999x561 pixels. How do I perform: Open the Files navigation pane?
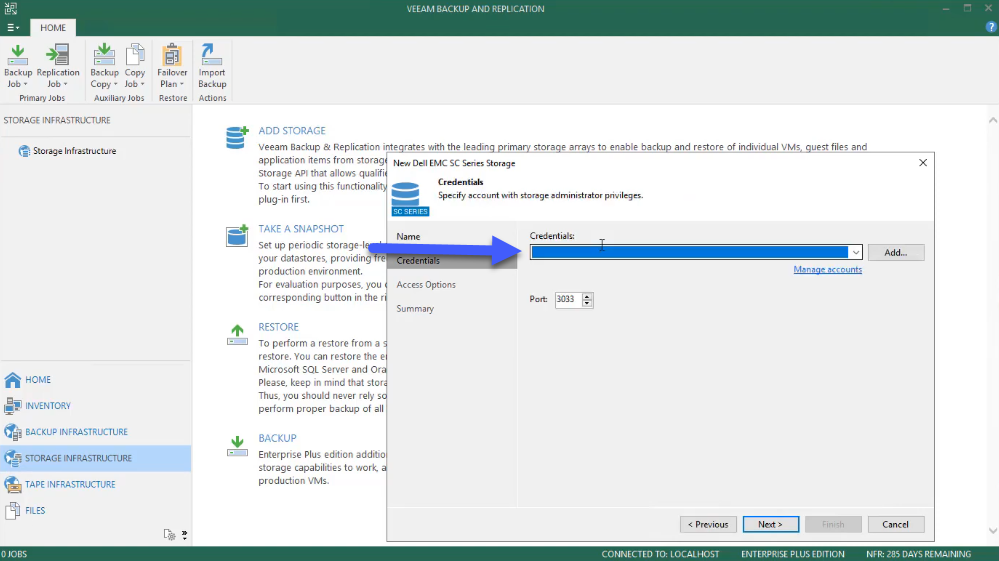(x=96, y=510)
